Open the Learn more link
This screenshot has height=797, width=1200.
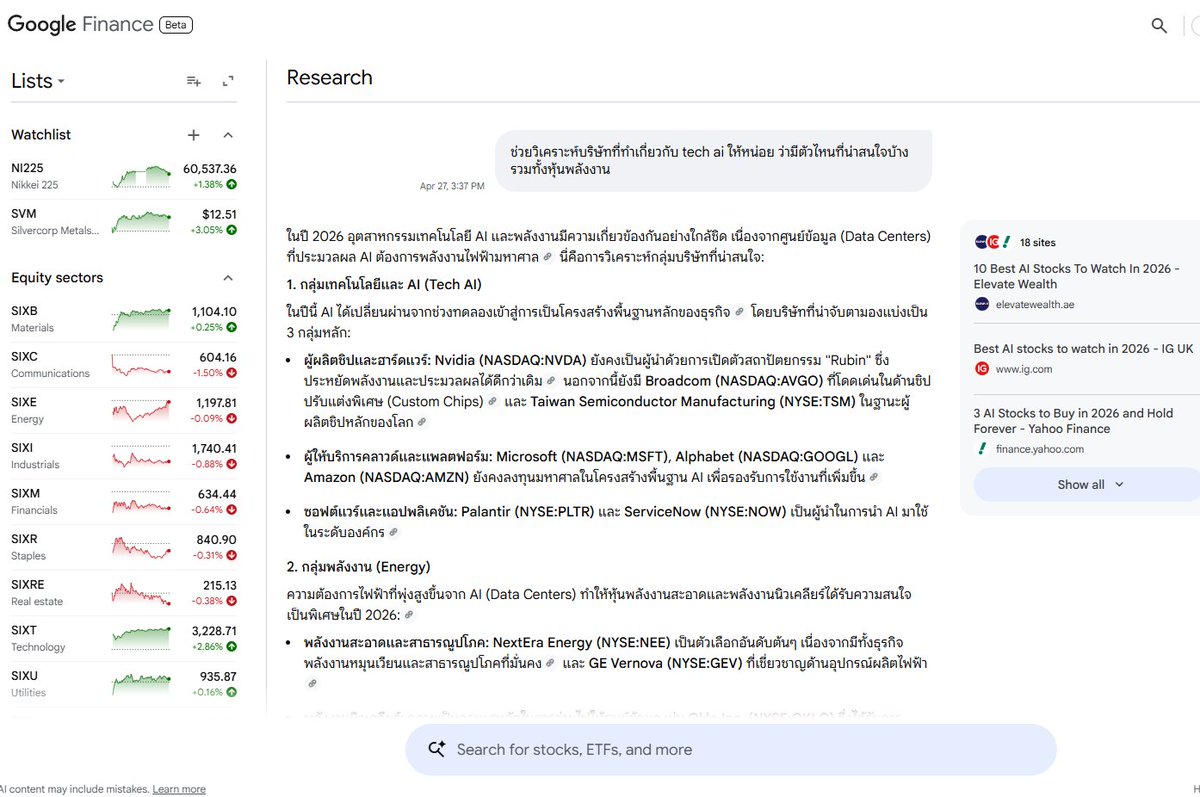tap(179, 789)
